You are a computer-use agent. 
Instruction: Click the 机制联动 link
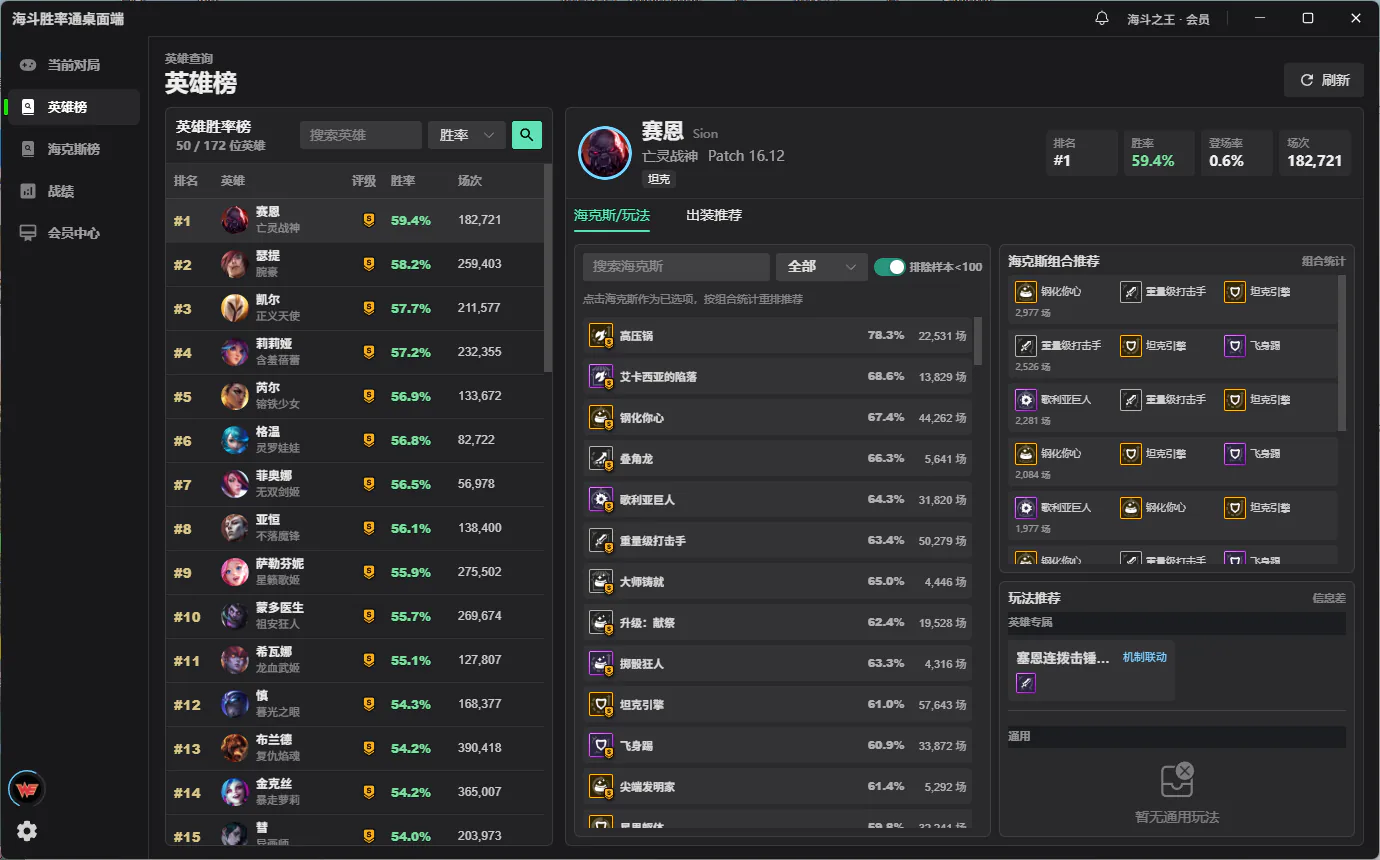click(x=1145, y=657)
